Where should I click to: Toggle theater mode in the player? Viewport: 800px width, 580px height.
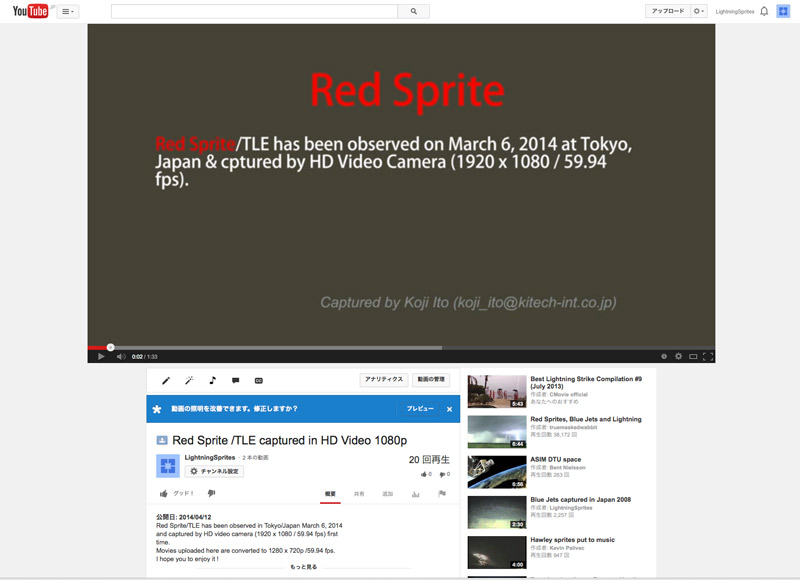693,356
